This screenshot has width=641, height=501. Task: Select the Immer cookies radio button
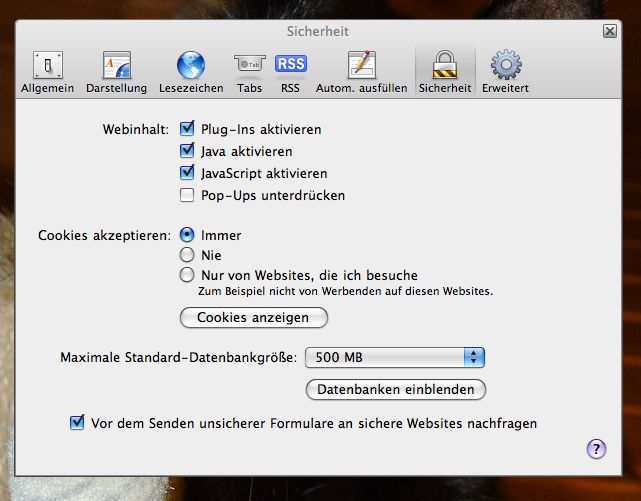pos(187,235)
